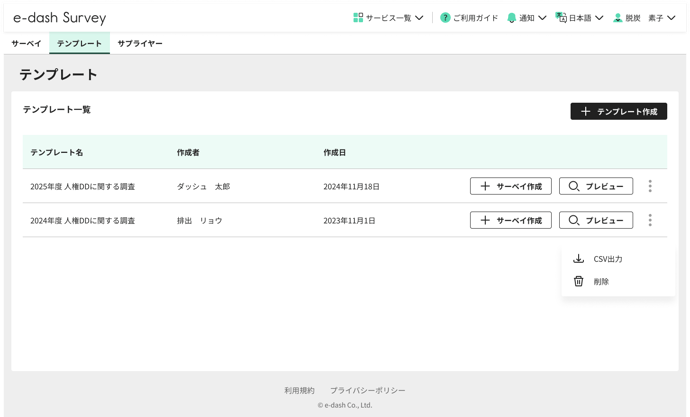The width and height of the screenshot is (690, 417).
Task: Open the 日本語 language dropdown
Action: [599, 18]
